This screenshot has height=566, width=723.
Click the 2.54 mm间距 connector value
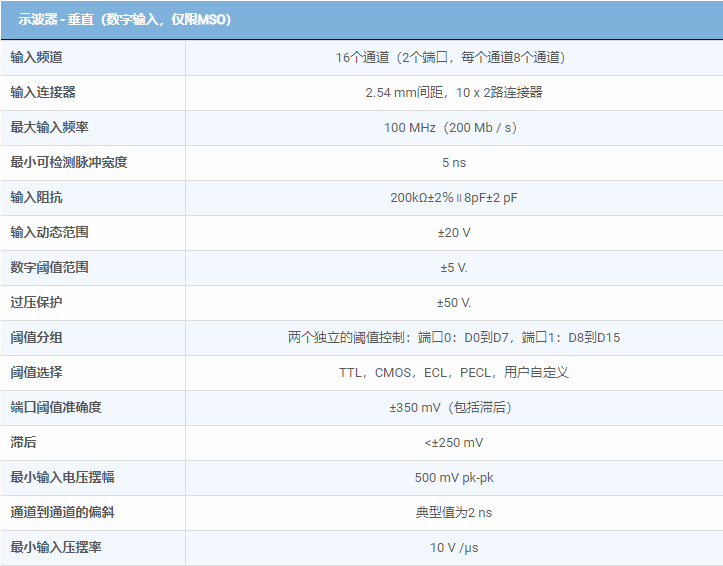point(453,92)
